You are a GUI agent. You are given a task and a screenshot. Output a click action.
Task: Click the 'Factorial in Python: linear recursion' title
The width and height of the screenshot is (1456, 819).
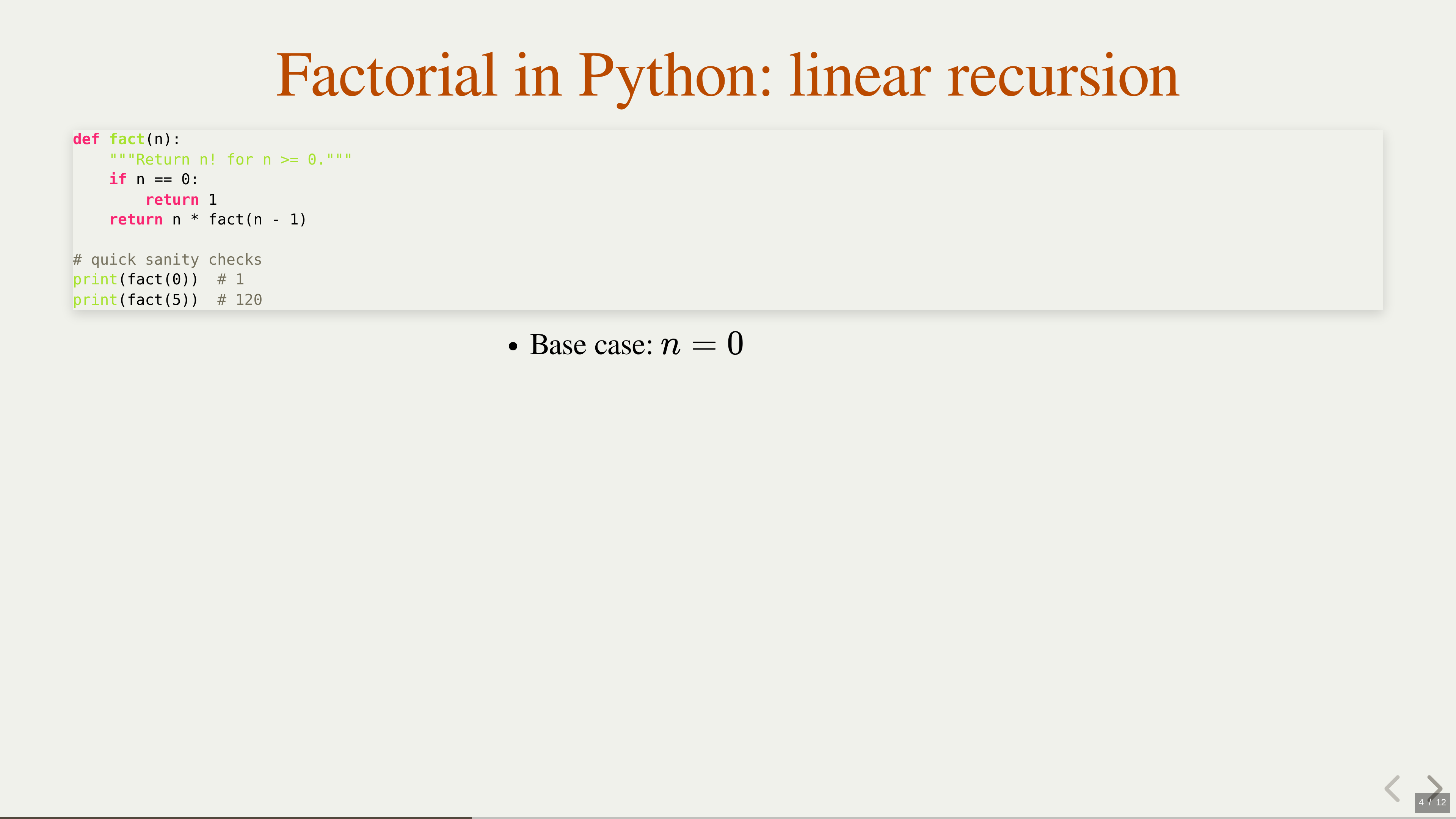pos(728,76)
